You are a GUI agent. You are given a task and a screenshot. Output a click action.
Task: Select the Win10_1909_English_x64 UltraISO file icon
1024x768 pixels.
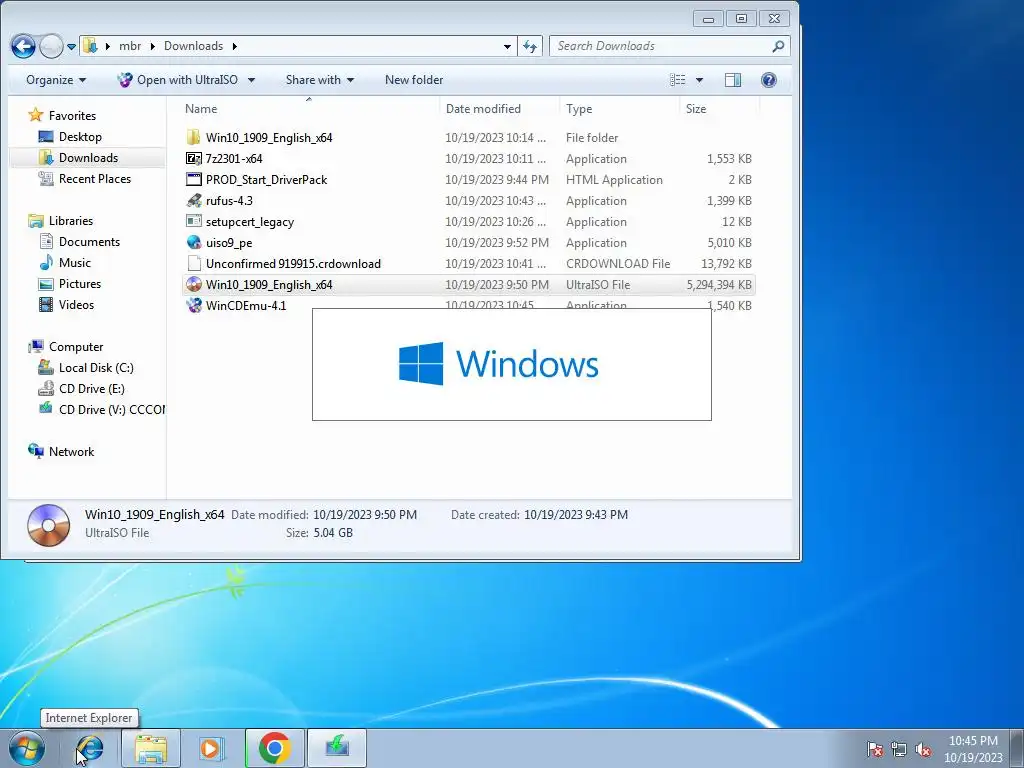click(193, 284)
